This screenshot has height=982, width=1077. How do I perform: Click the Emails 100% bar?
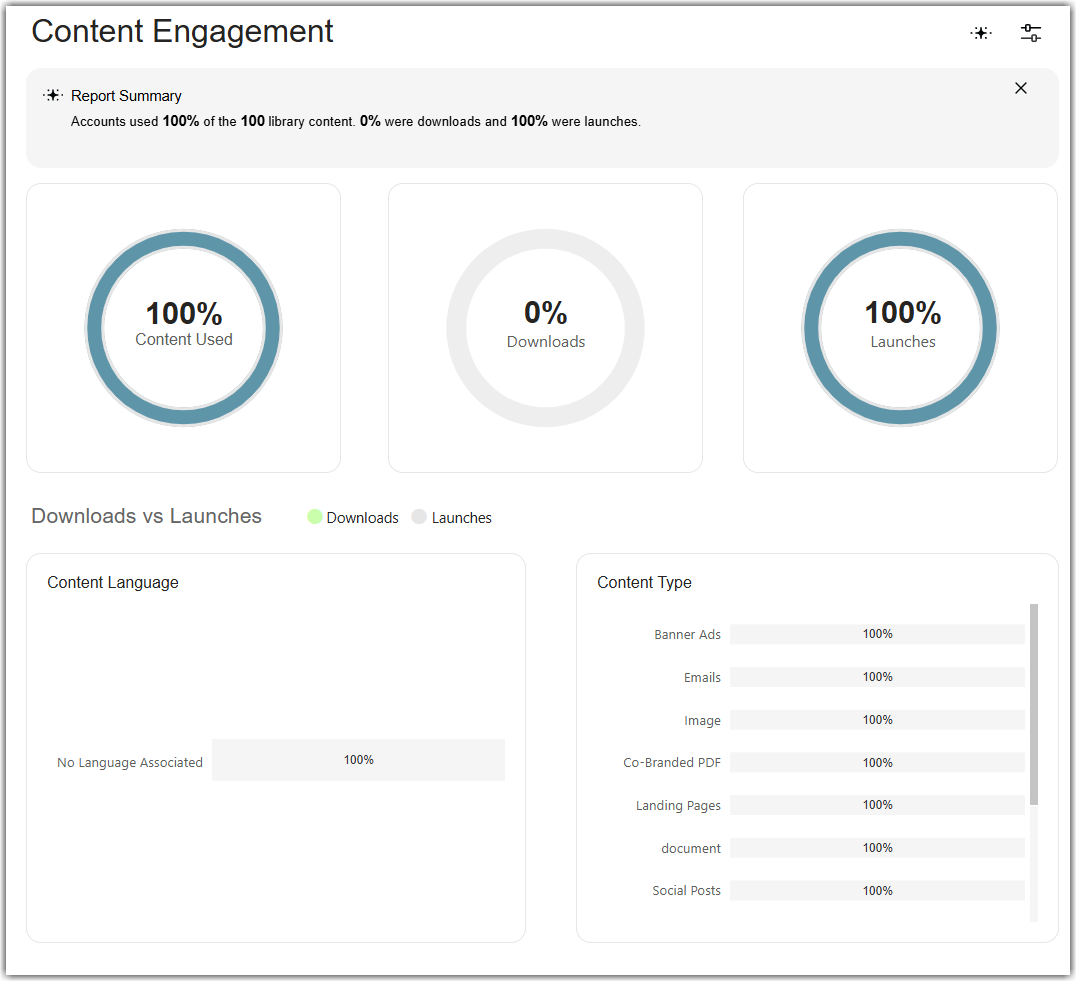point(877,677)
